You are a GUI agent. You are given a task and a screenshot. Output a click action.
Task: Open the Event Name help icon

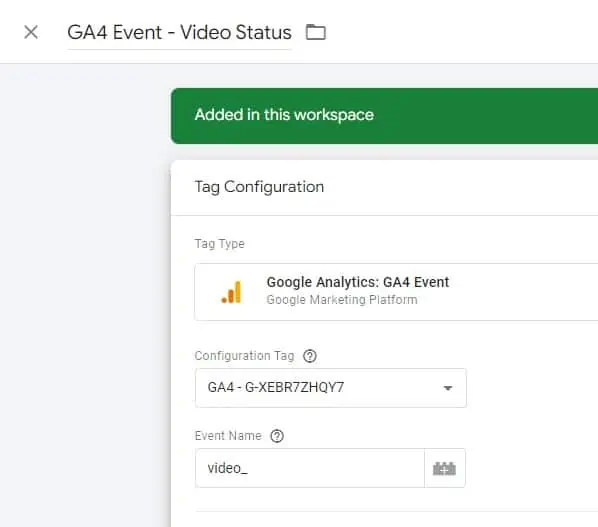(x=277, y=436)
